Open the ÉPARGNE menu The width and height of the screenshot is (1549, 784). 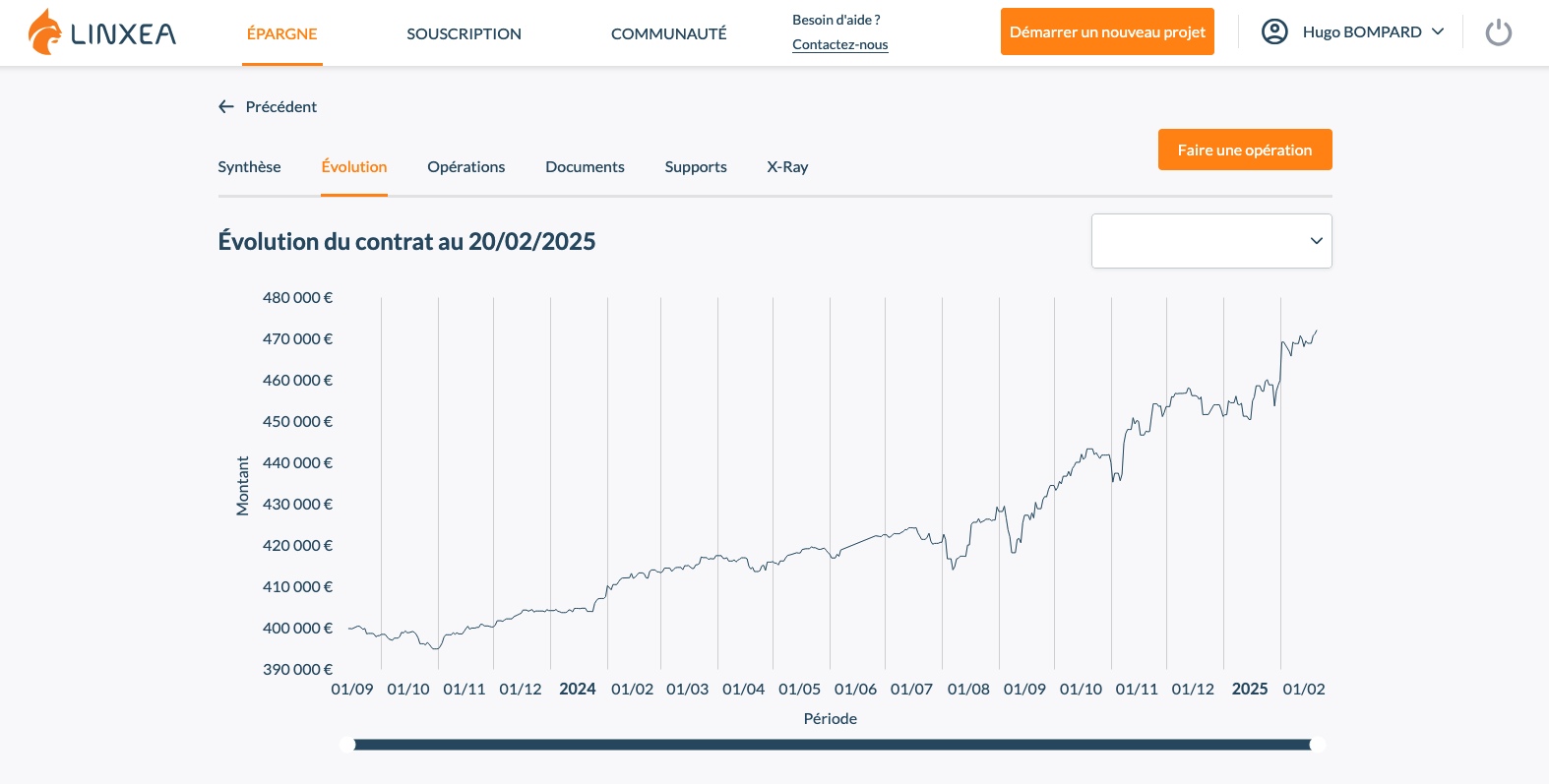pos(281,33)
